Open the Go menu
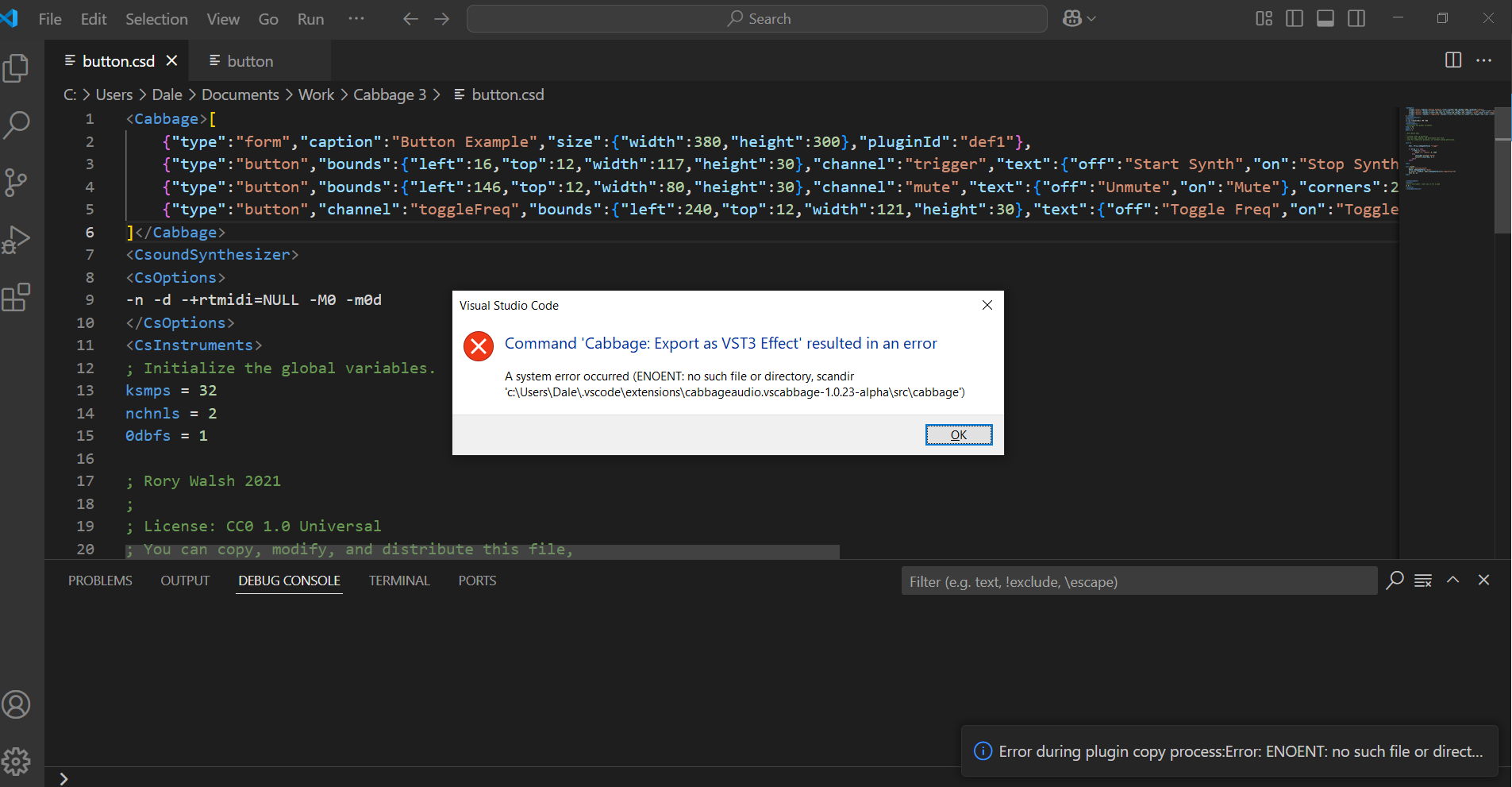Viewport: 1512px width, 787px height. [x=268, y=19]
